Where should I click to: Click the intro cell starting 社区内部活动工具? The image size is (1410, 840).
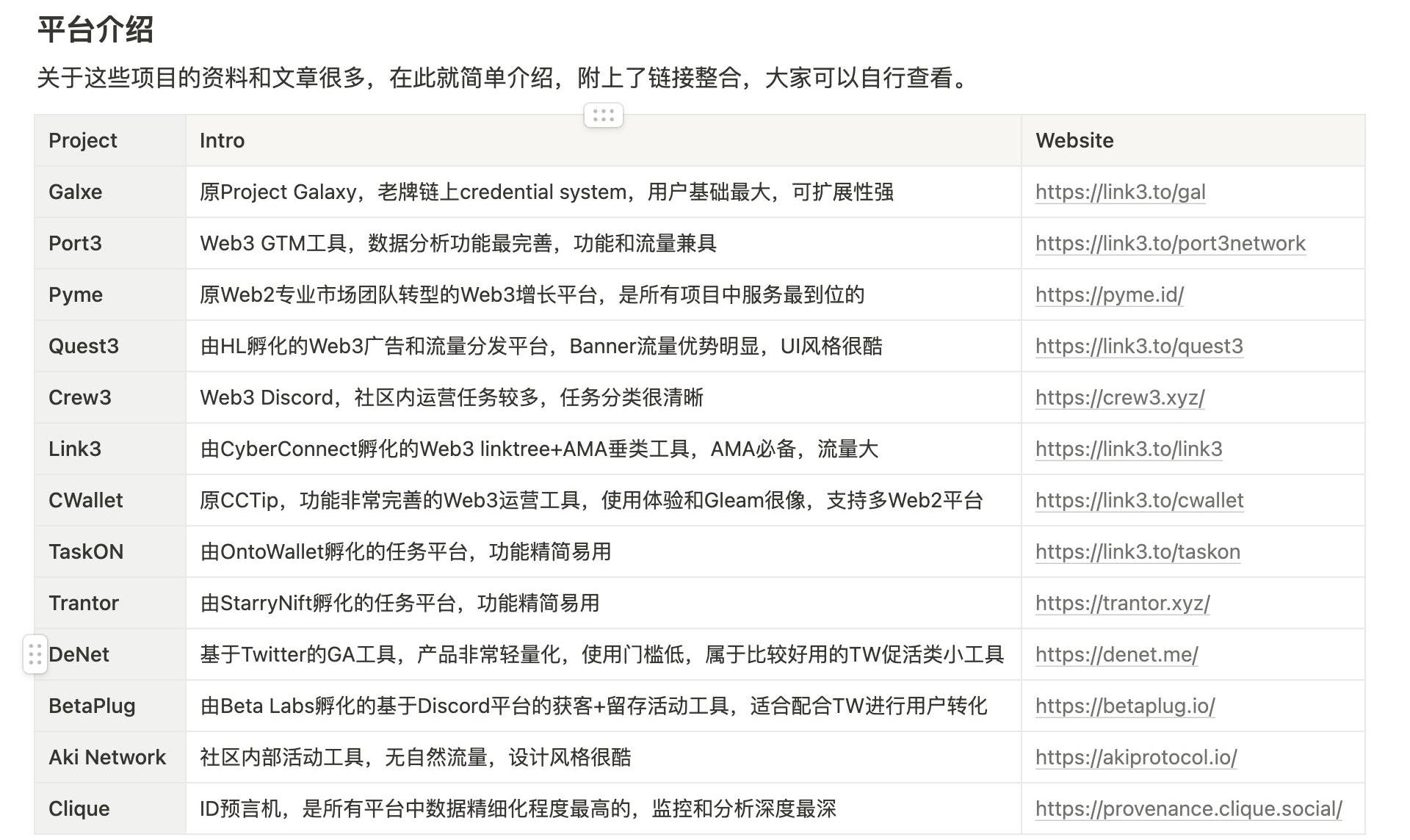(604, 757)
